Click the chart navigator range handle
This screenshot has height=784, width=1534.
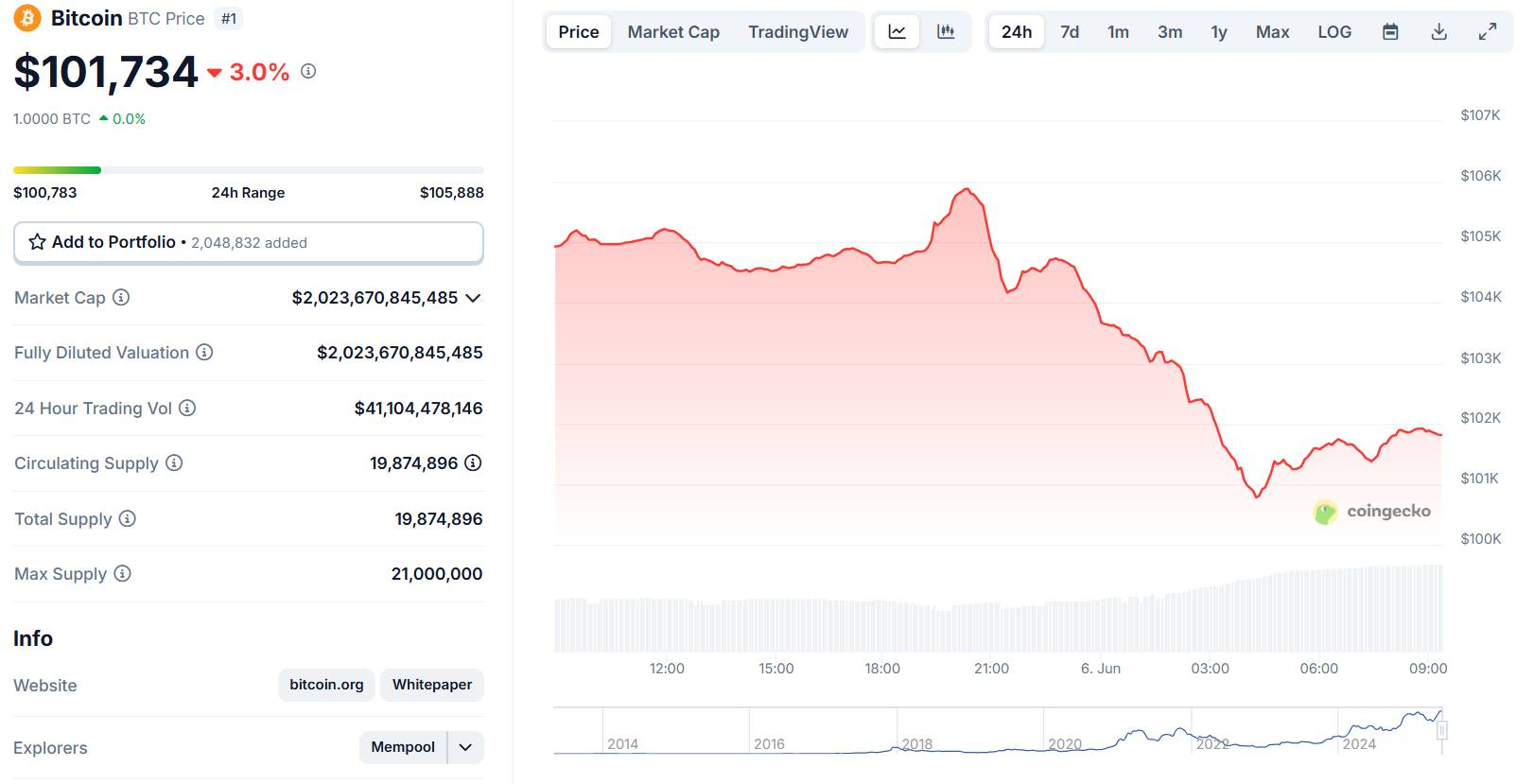(x=1441, y=731)
